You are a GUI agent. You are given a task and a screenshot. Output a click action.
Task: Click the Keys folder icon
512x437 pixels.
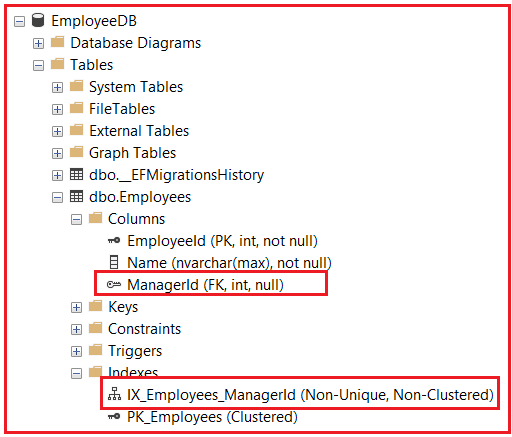tap(96, 306)
